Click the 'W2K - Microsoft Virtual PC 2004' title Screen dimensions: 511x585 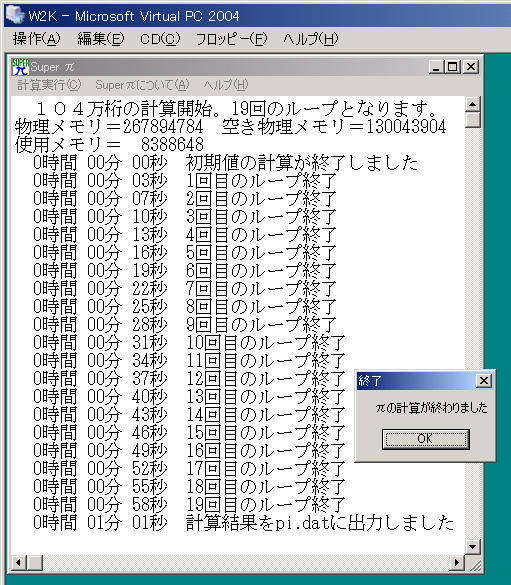[x=134, y=16]
